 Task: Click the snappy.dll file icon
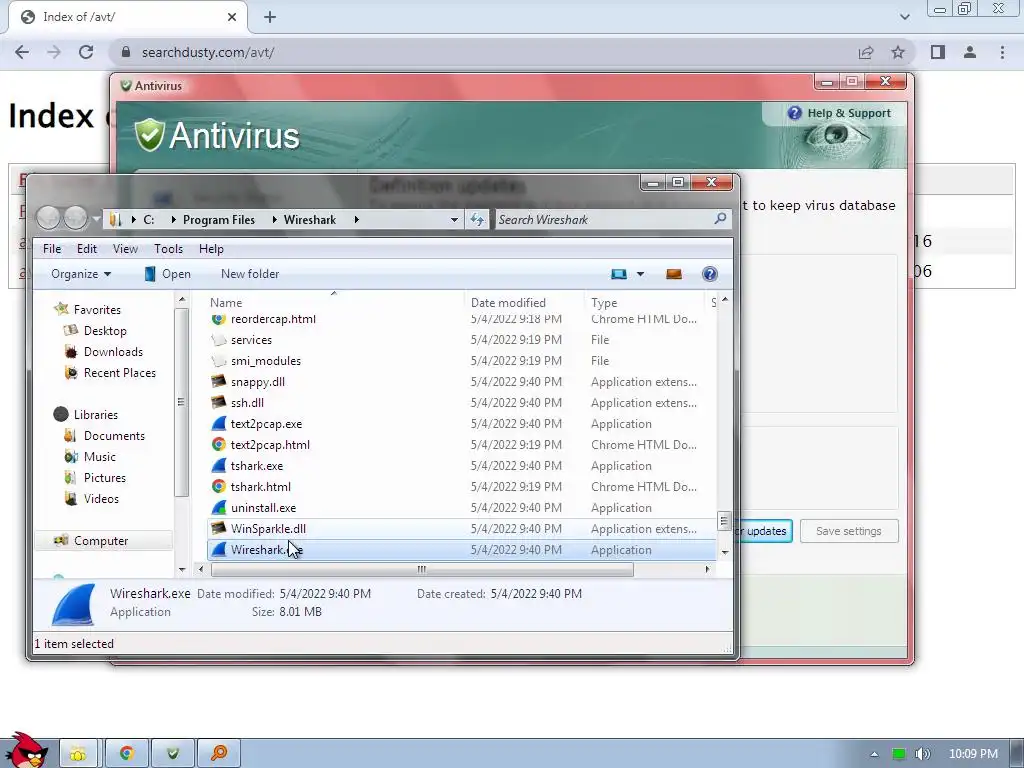pos(219,381)
